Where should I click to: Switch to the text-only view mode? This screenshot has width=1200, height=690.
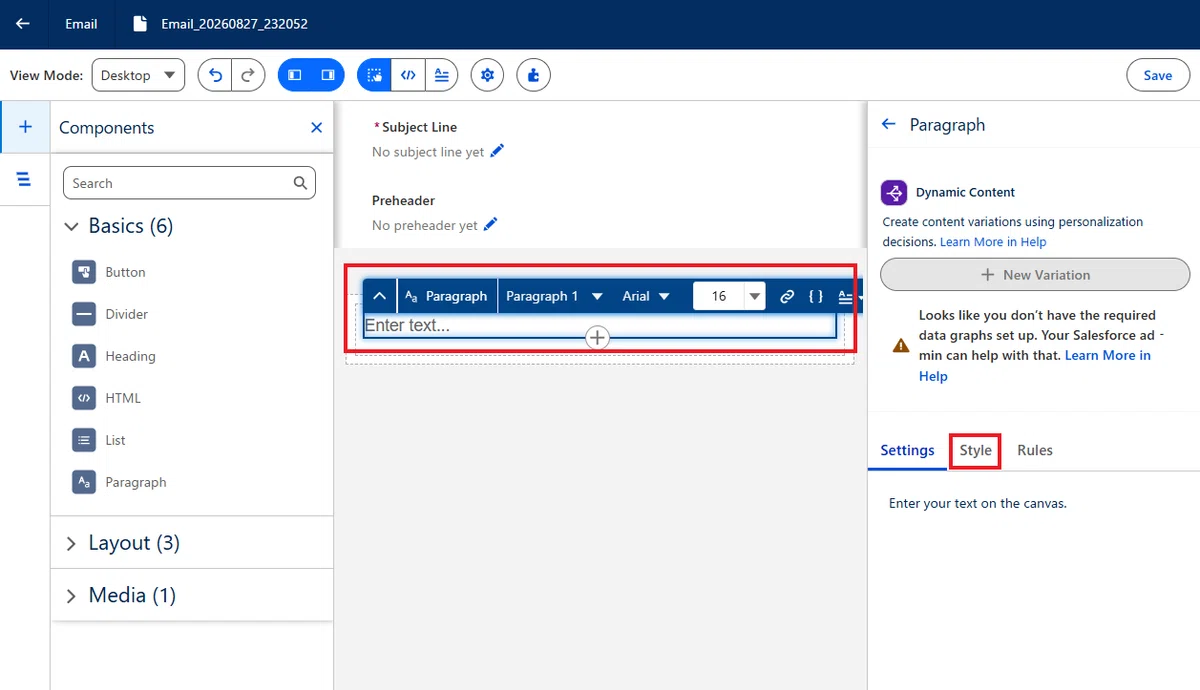point(441,75)
